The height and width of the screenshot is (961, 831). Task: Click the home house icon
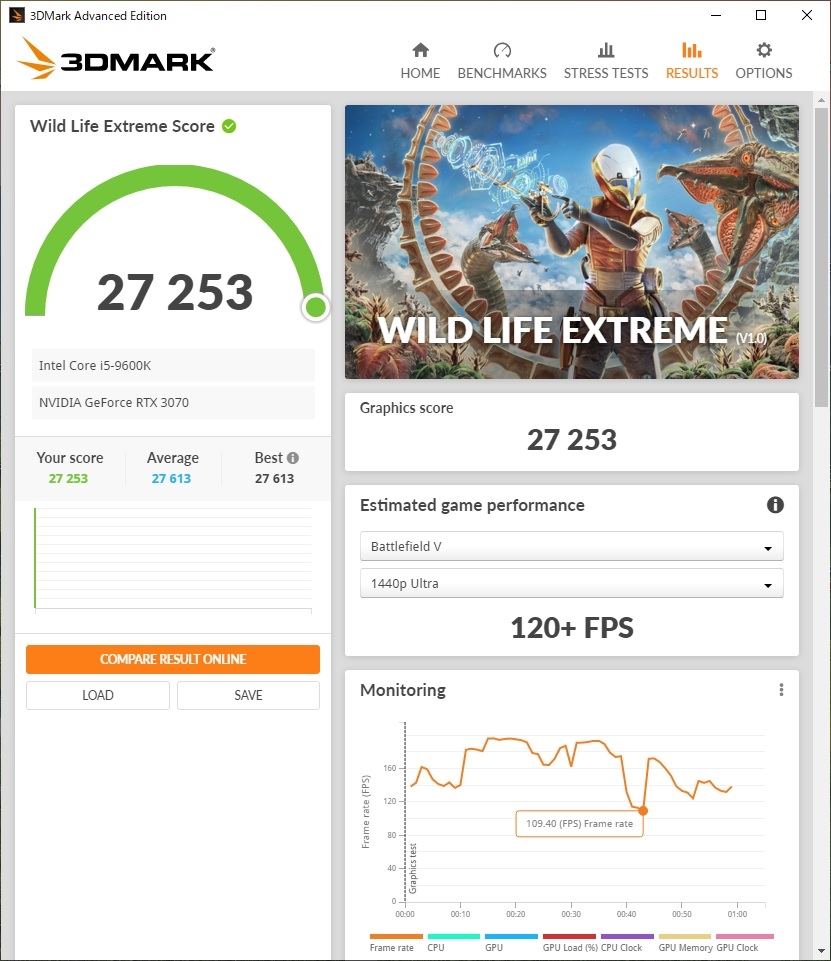pyautogui.click(x=420, y=50)
